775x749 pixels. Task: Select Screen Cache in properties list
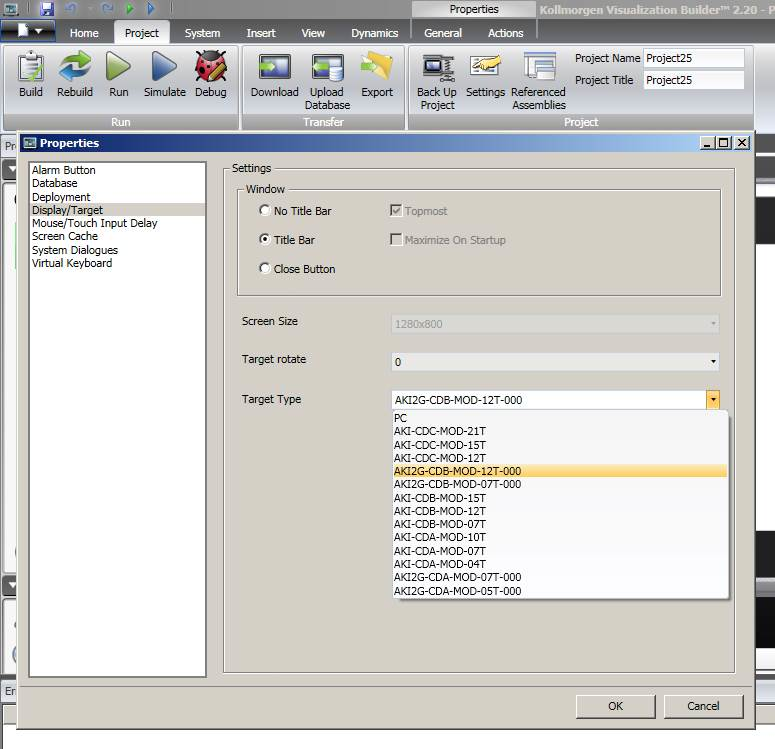117,236
